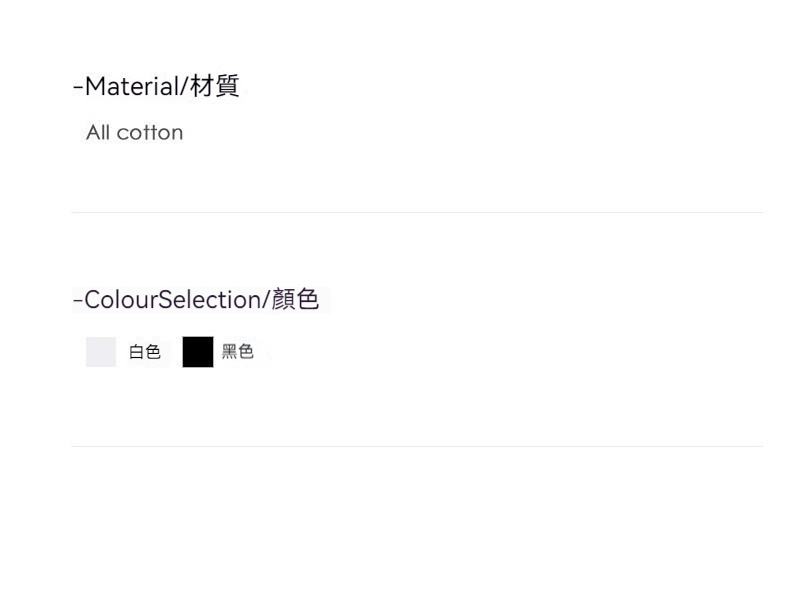Select the black colour swatch
800x592 pixels.
[x=198, y=352]
